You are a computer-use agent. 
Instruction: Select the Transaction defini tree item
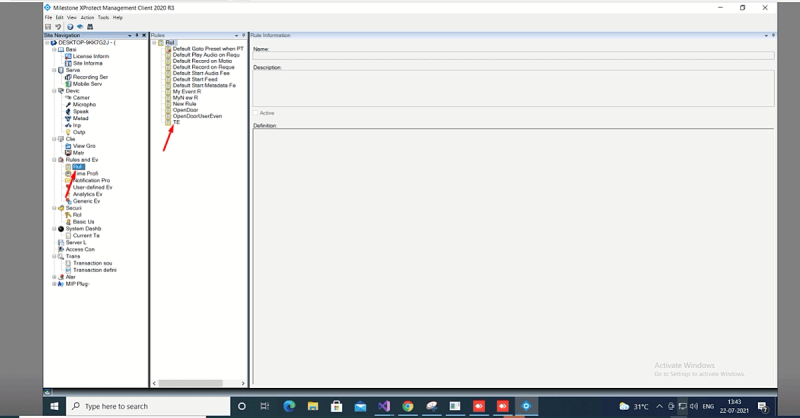click(x=94, y=270)
